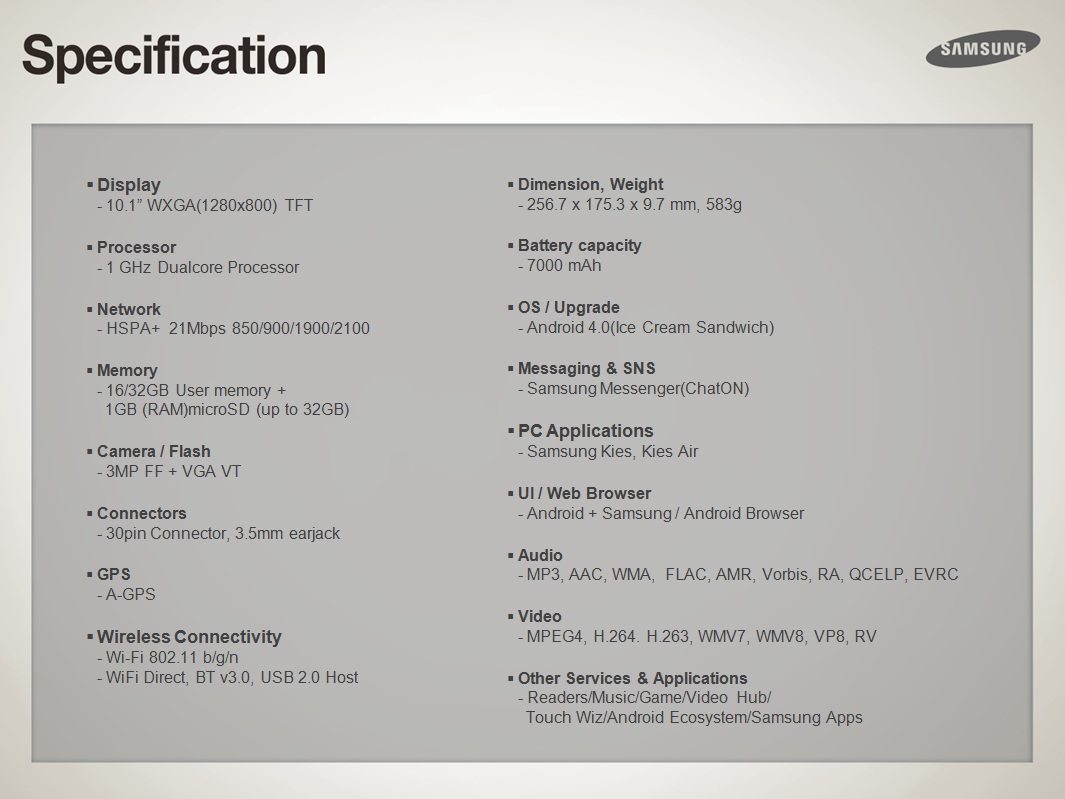Click the text "Samsung Kies, Kies Air"
The width and height of the screenshot is (1065, 799).
pyautogui.click(x=613, y=452)
